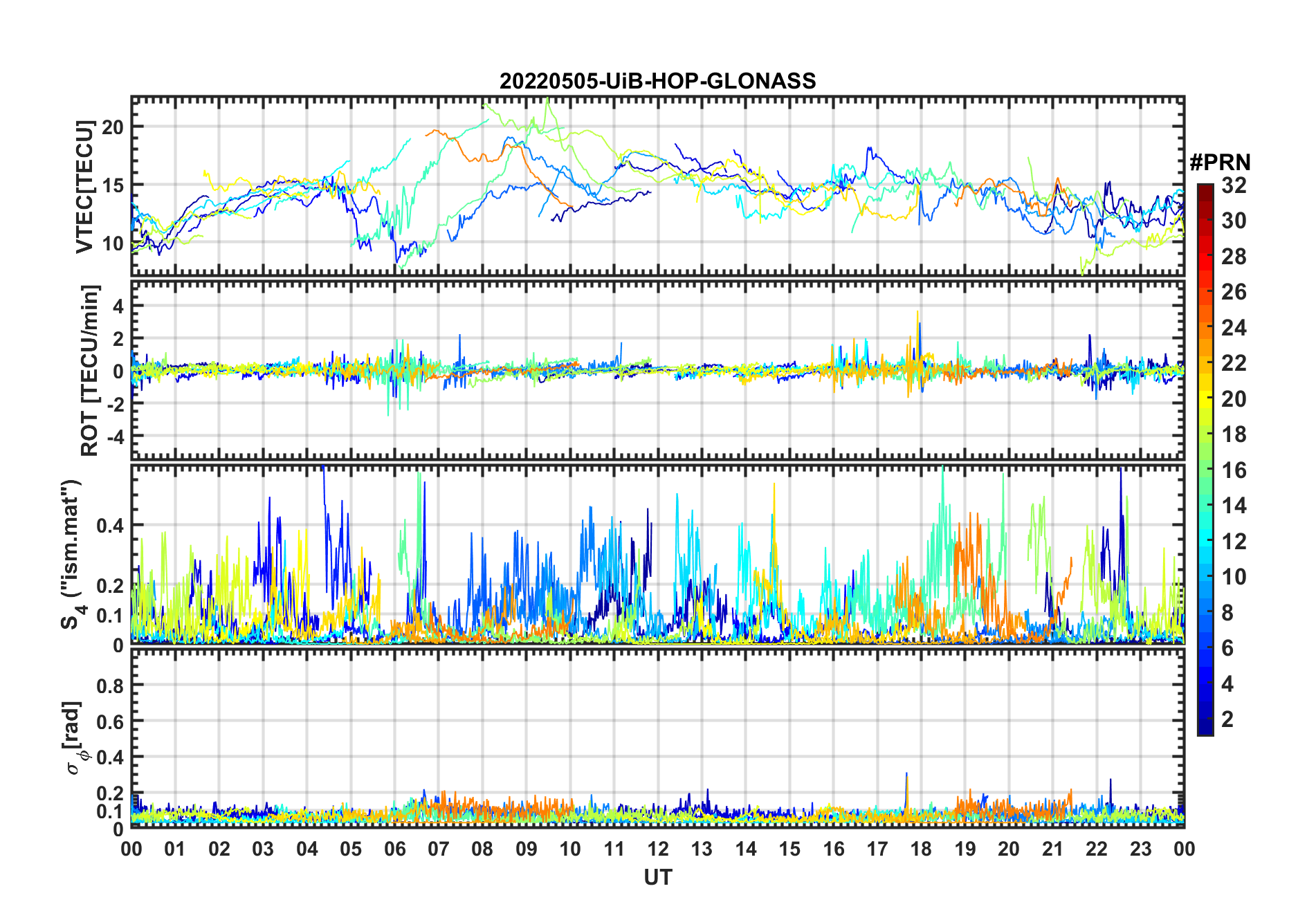Click PRN colorbar tick label "18"
Screen dimensions: 1316x920
[1234, 434]
